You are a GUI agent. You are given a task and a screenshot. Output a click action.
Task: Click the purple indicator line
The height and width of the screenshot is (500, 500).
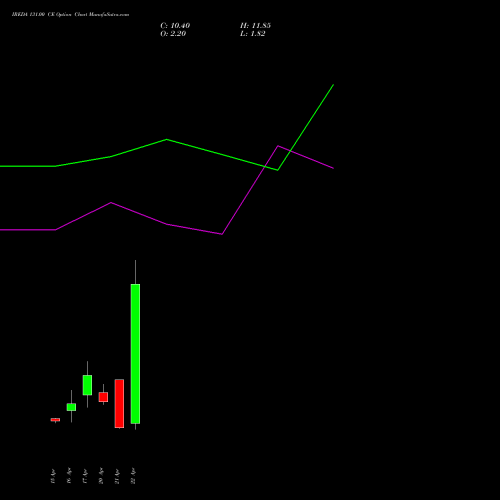pos(167,224)
